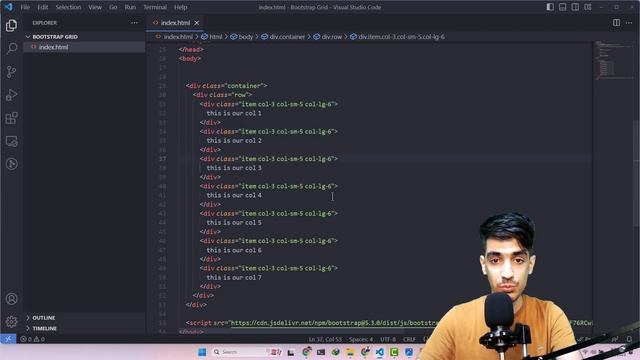Toggle the primary side bar

(x=550, y=7)
